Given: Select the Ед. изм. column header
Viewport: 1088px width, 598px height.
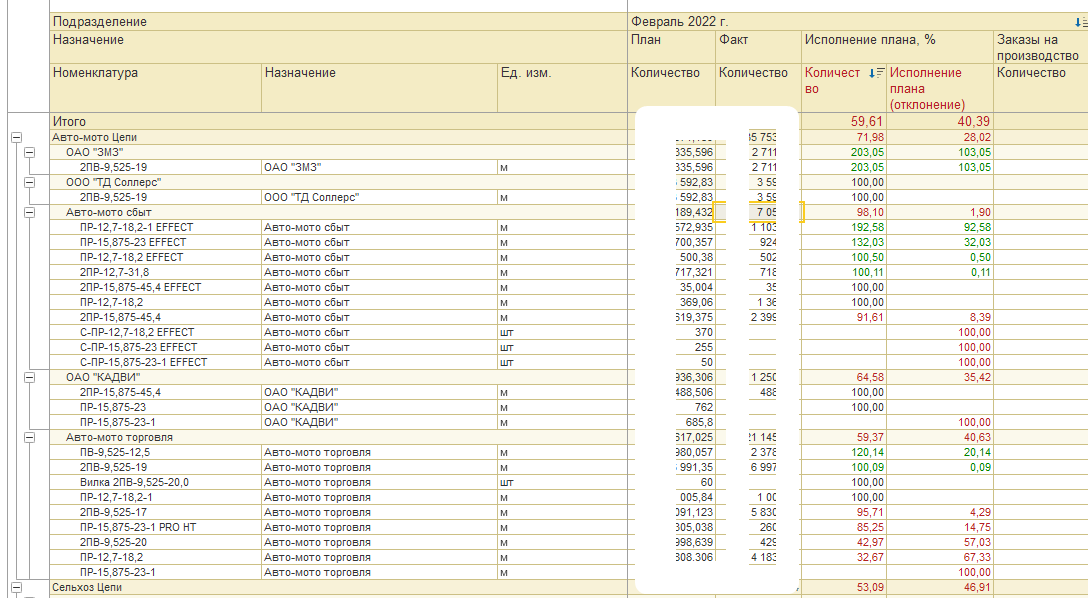Looking at the screenshot, I should click(562, 88).
